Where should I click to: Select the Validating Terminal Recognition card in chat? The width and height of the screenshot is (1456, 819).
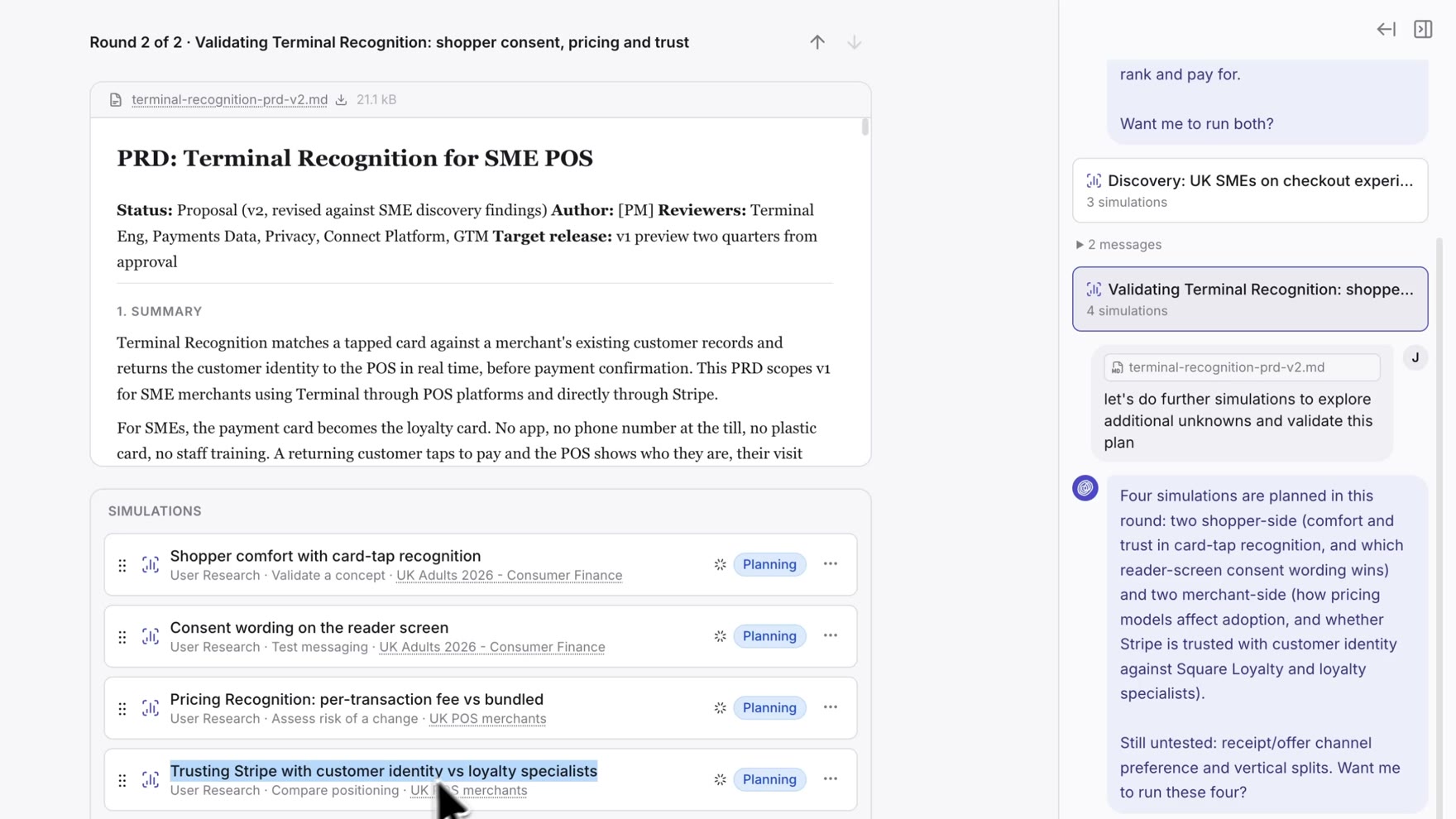(x=1250, y=299)
